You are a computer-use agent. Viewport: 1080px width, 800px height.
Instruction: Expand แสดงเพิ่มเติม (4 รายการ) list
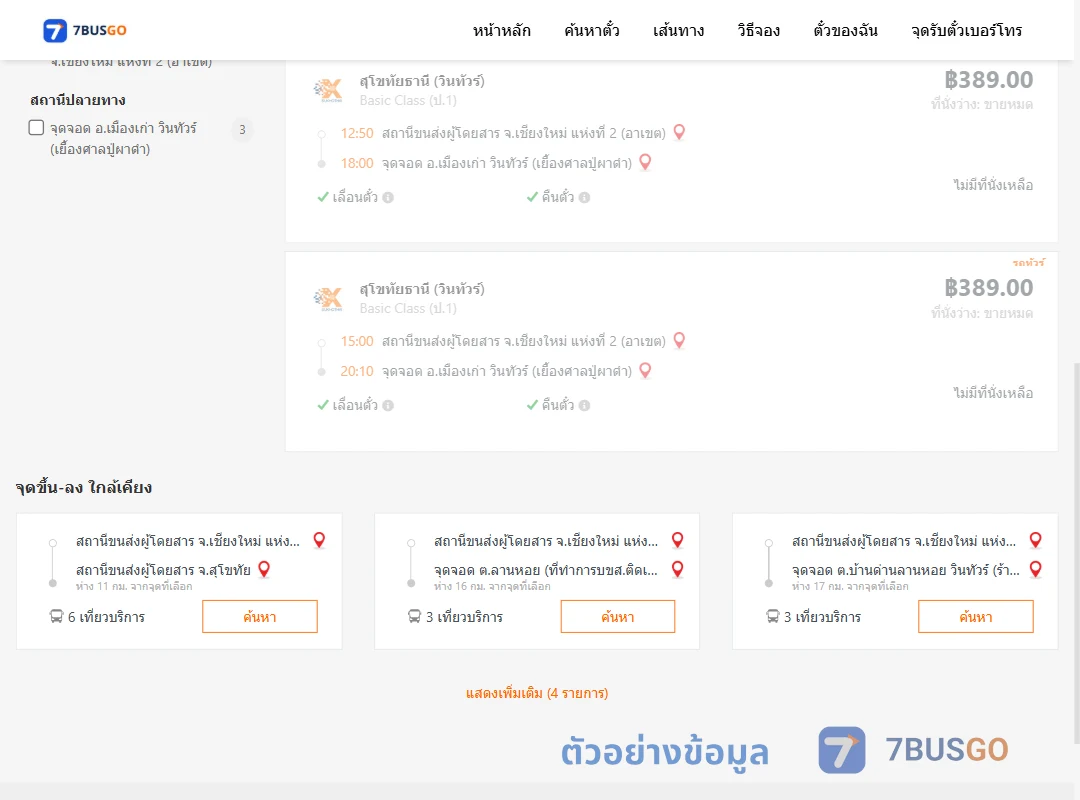pos(537,693)
